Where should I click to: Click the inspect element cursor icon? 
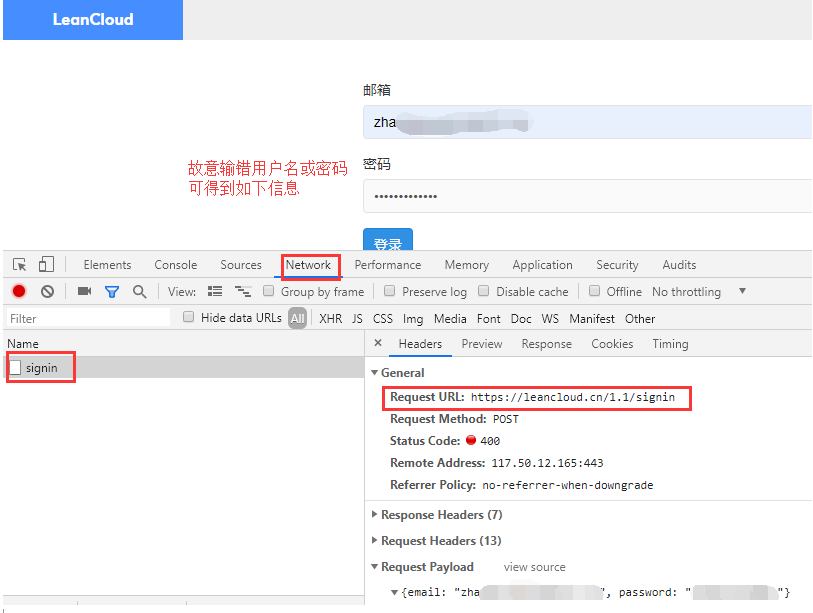(20, 265)
